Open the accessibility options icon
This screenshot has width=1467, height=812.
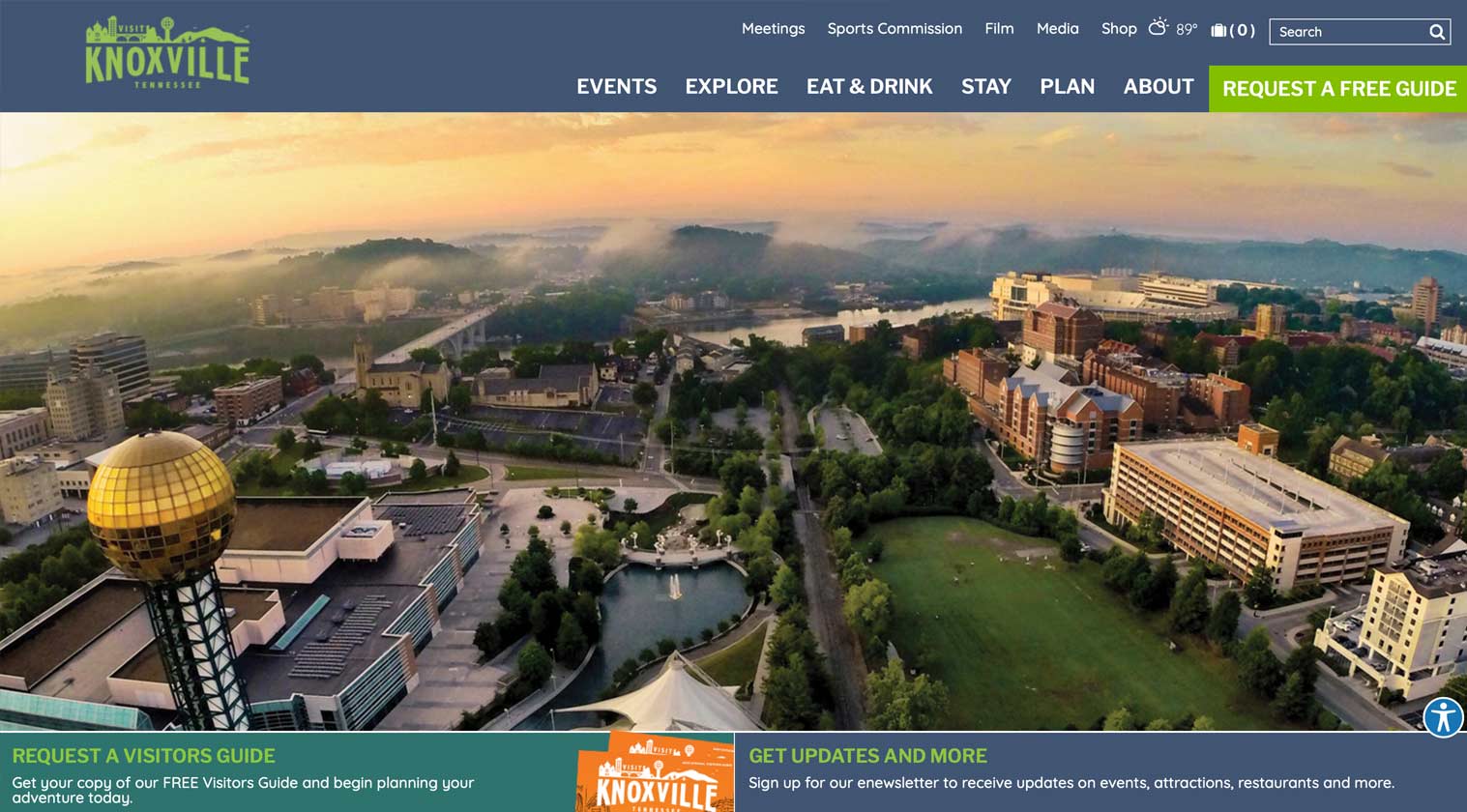(1443, 717)
